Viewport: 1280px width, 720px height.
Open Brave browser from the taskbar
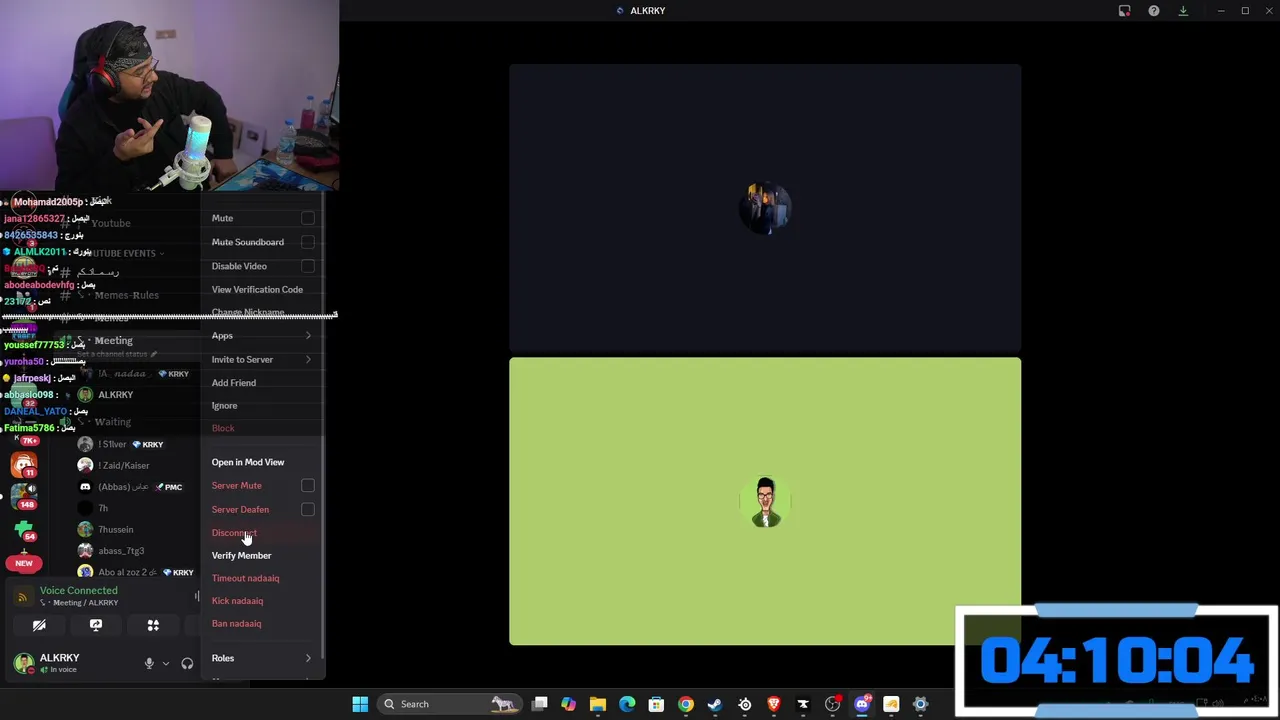(774, 704)
